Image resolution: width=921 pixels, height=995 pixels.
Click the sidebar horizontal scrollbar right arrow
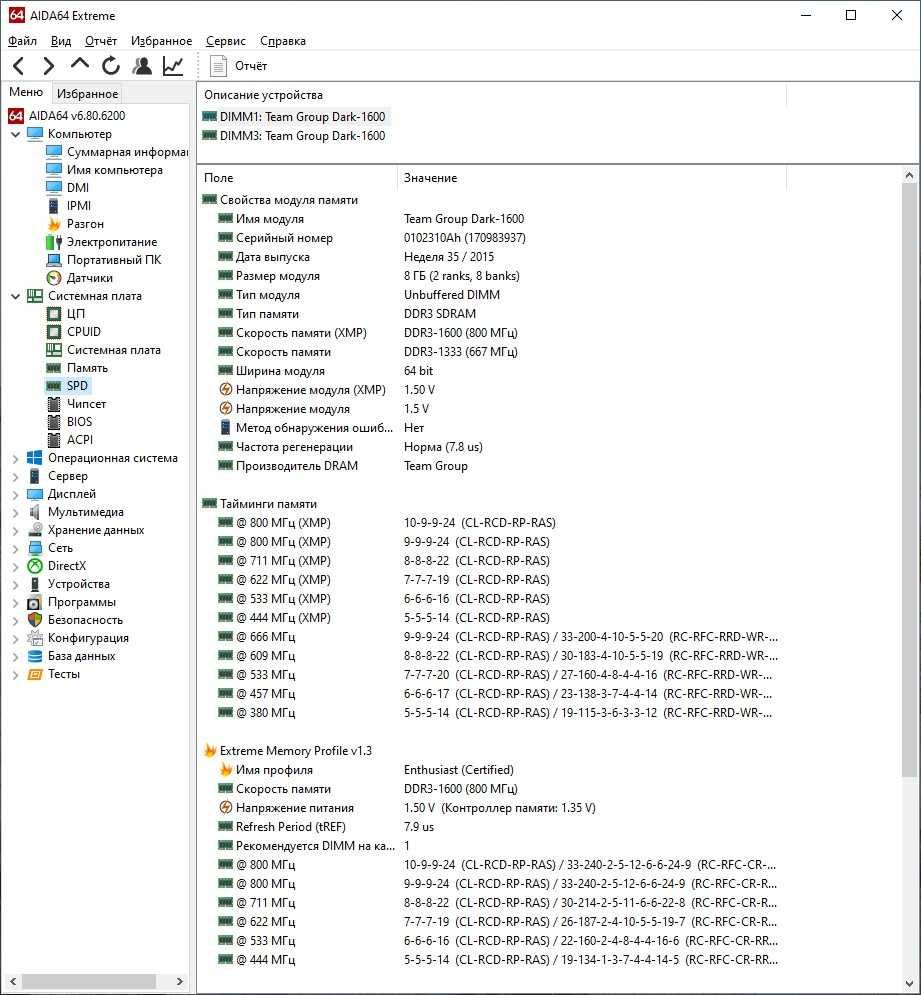180,982
